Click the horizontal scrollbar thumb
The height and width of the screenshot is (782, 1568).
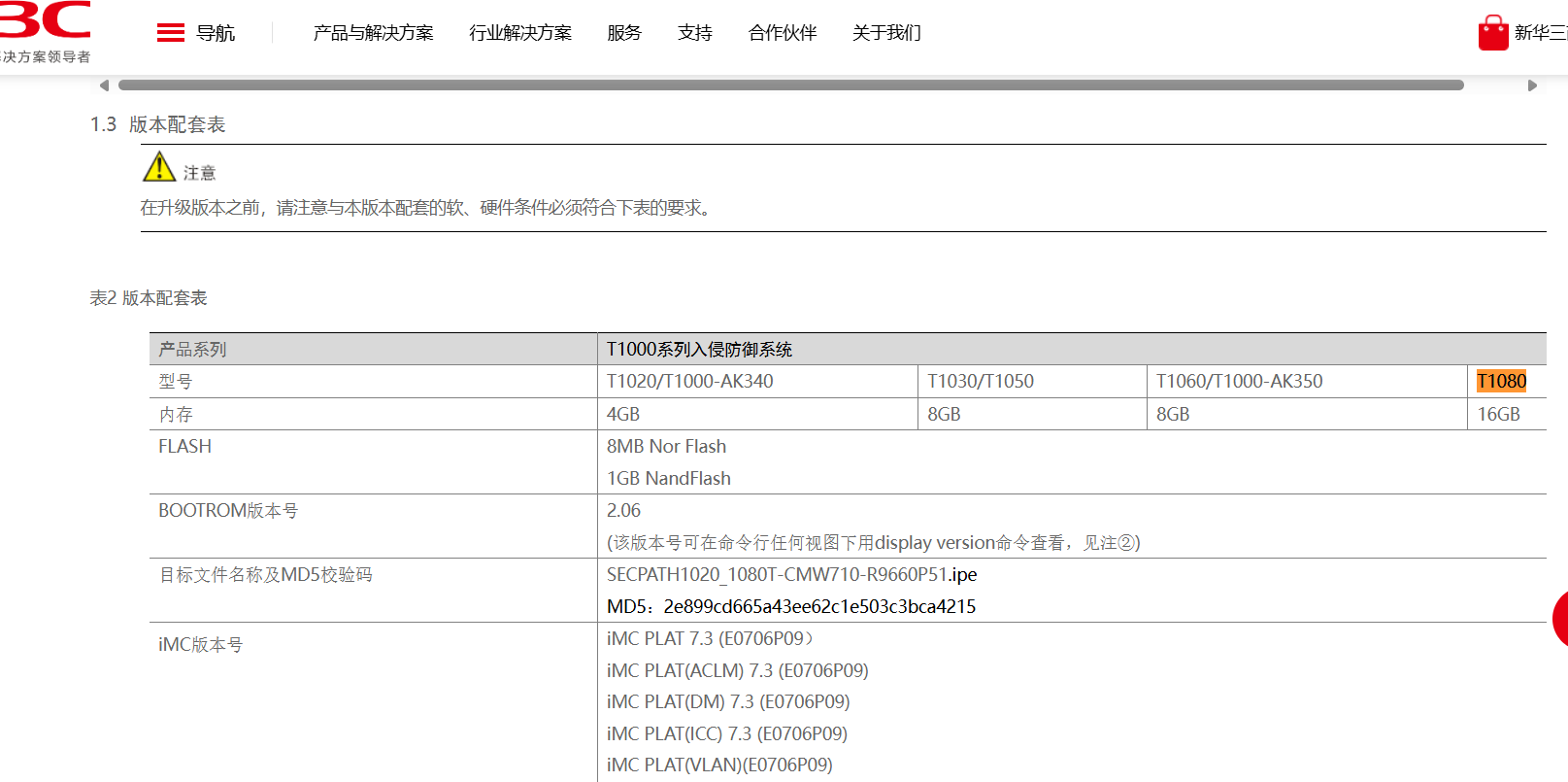click(x=791, y=85)
